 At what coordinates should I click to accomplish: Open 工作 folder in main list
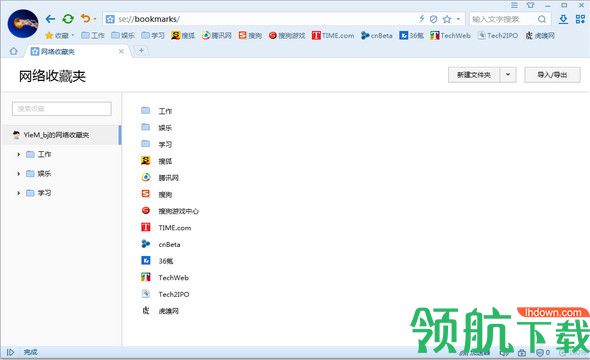[x=157, y=111]
